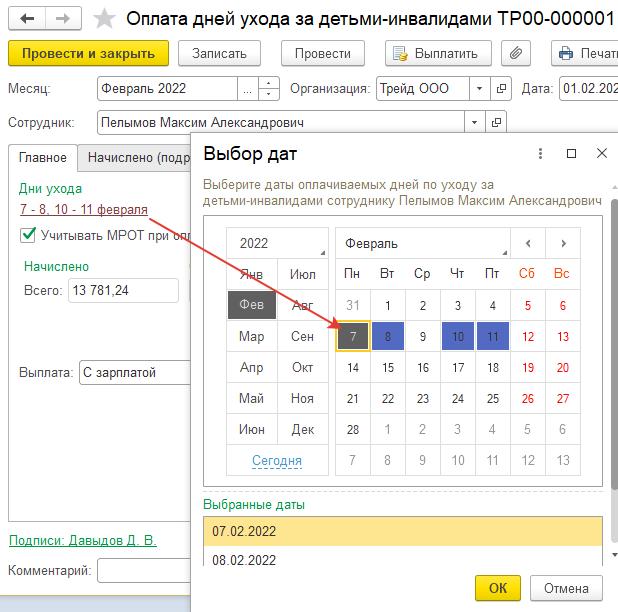Select Апр in month list
The image size is (618, 612).
[252, 367]
